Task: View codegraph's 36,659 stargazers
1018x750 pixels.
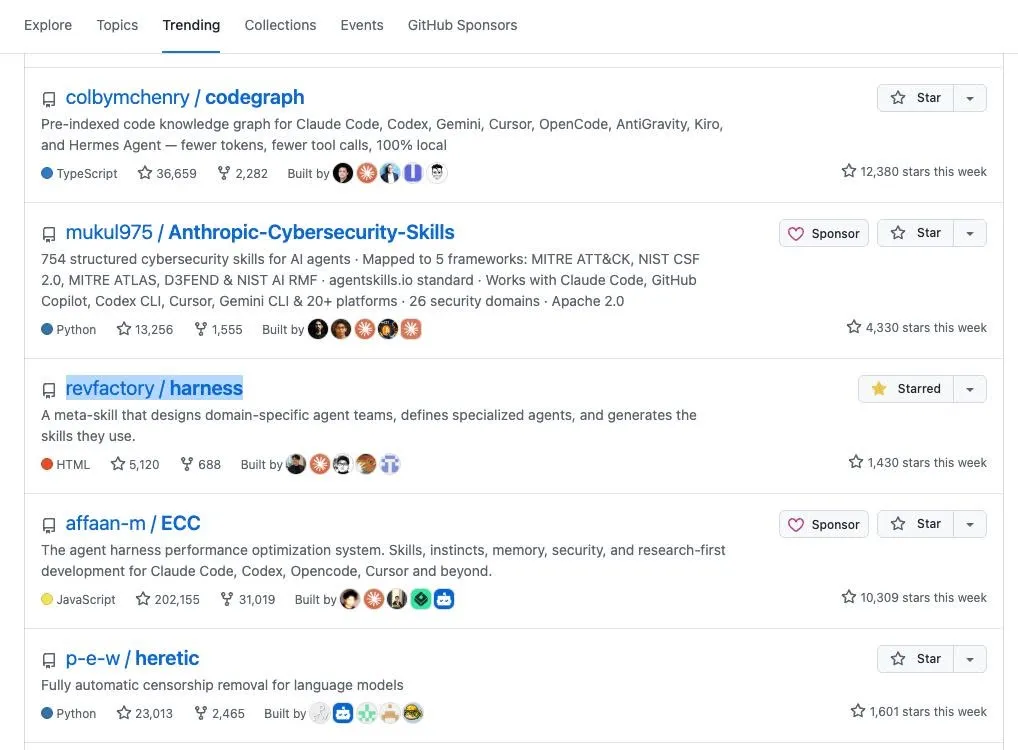Action: [167, 173]
